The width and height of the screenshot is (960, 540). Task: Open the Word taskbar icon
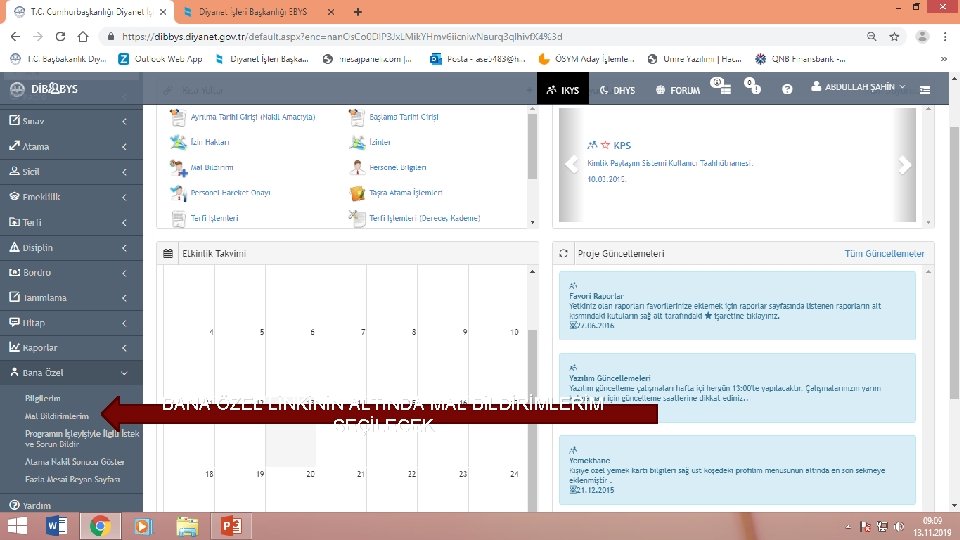tap(56, 526)
